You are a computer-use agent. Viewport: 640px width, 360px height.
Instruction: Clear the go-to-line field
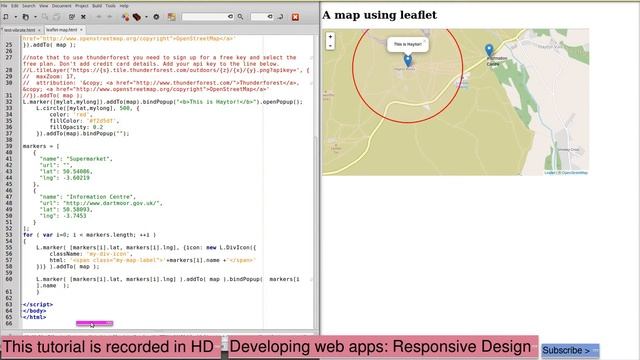270,17
